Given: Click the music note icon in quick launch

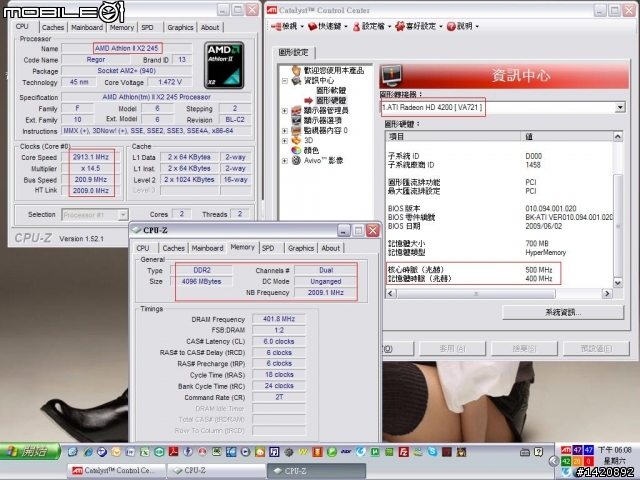Looking at the screenshot, I should (274, 452).
